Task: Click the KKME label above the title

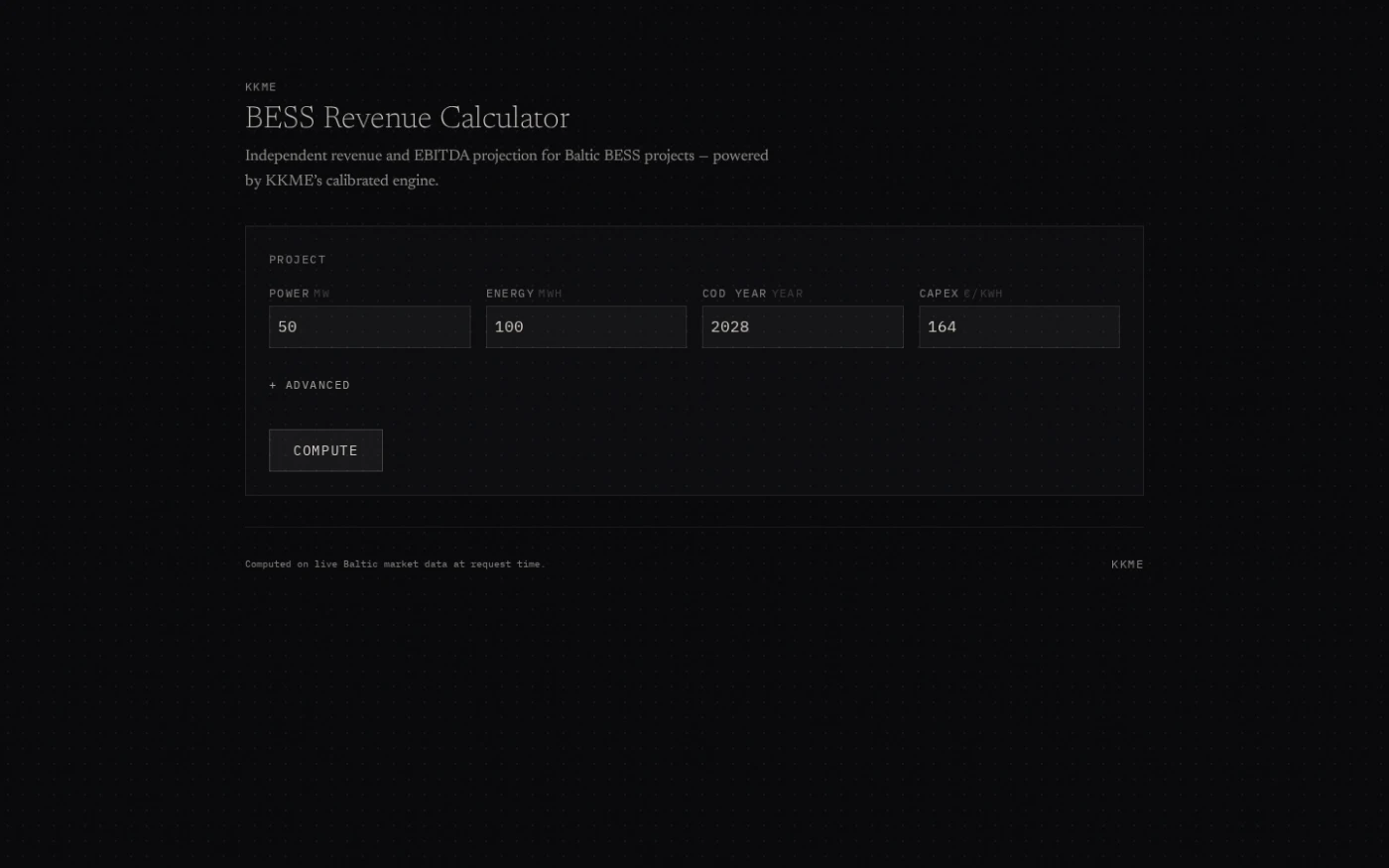Action: pos(261,87)
